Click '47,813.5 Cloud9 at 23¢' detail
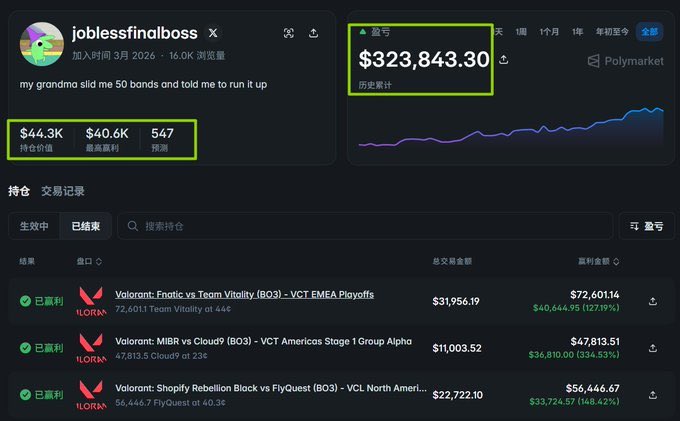This screenshot has height=421, width=680. [161, 356]
